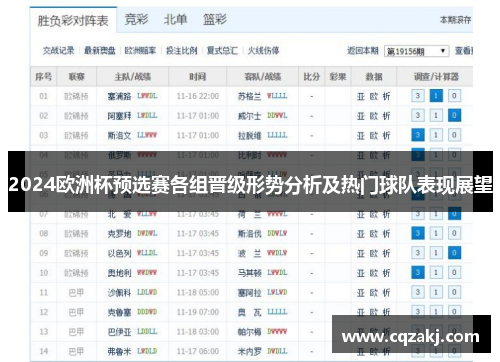The image size is (500, 362).
Task: Toggle pick 3 for row 09 以色列
Action: (418, 253)
